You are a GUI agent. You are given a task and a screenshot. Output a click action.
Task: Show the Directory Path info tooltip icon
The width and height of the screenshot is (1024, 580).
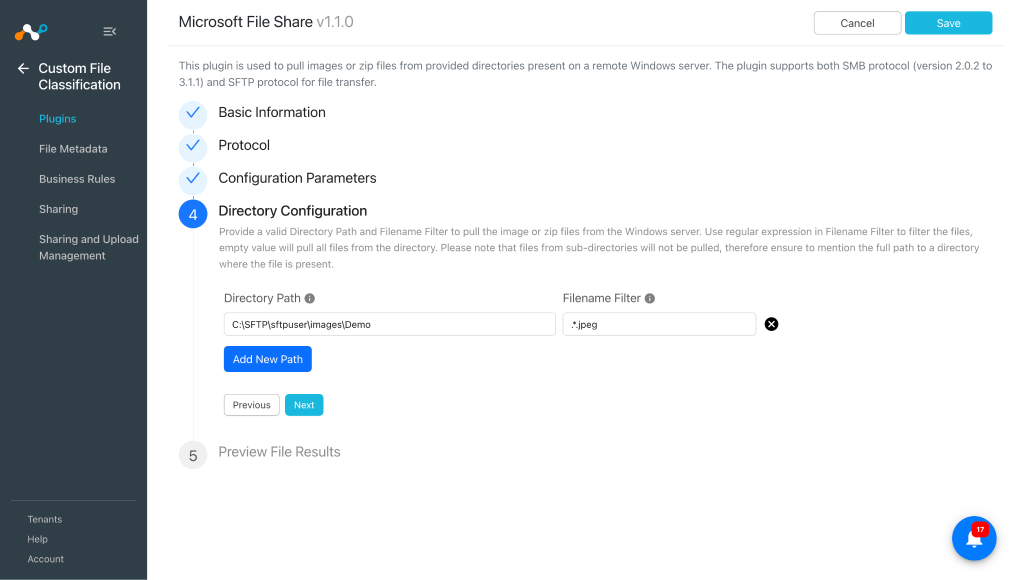pyautogui.click(x=310, y=298)
